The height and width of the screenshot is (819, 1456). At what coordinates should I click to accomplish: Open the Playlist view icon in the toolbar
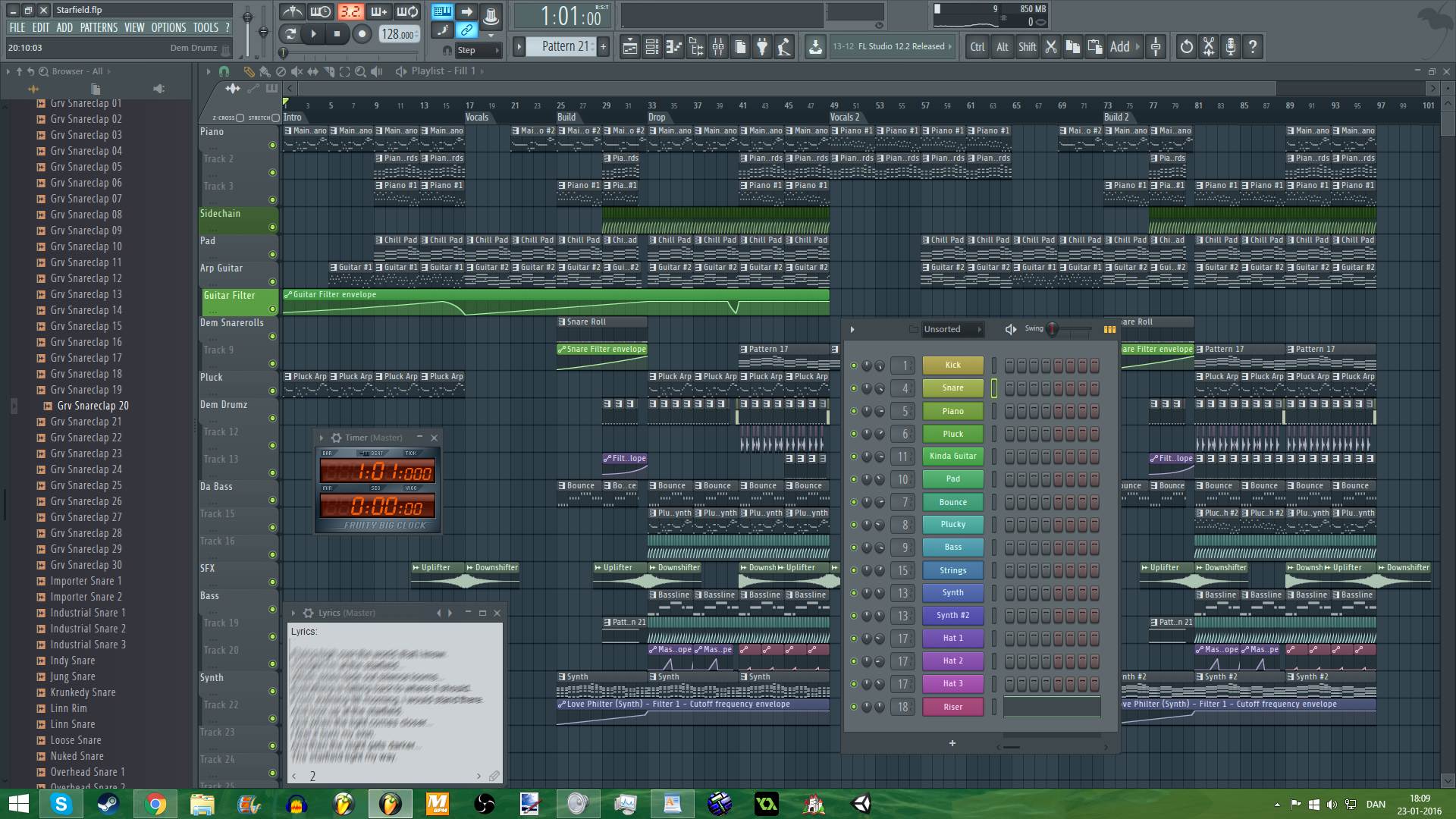click(629, 47)
